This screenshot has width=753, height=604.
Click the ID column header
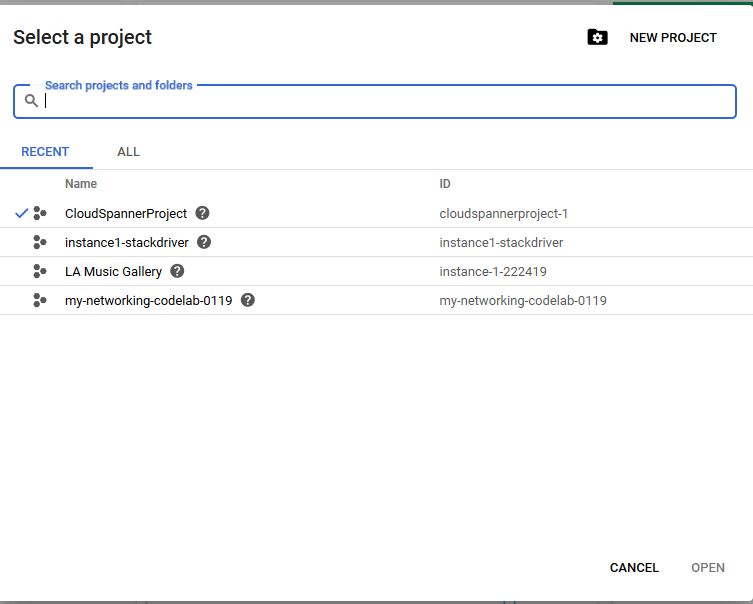(x=445, y=184)
